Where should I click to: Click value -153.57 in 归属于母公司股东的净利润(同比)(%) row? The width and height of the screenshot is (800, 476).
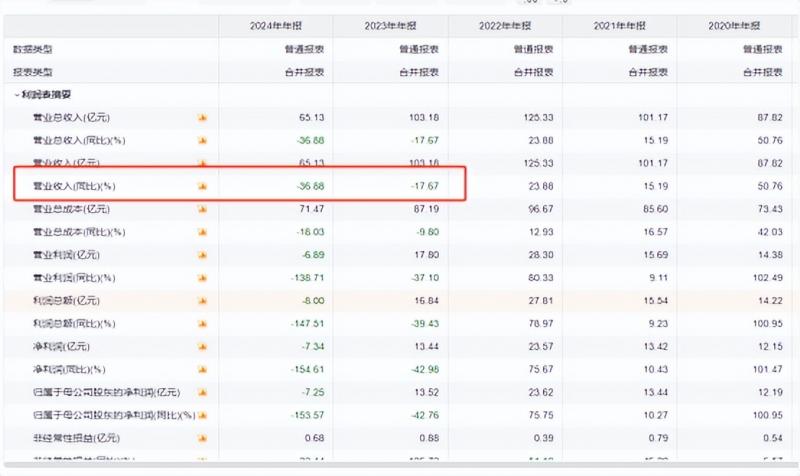click(308, 415)
